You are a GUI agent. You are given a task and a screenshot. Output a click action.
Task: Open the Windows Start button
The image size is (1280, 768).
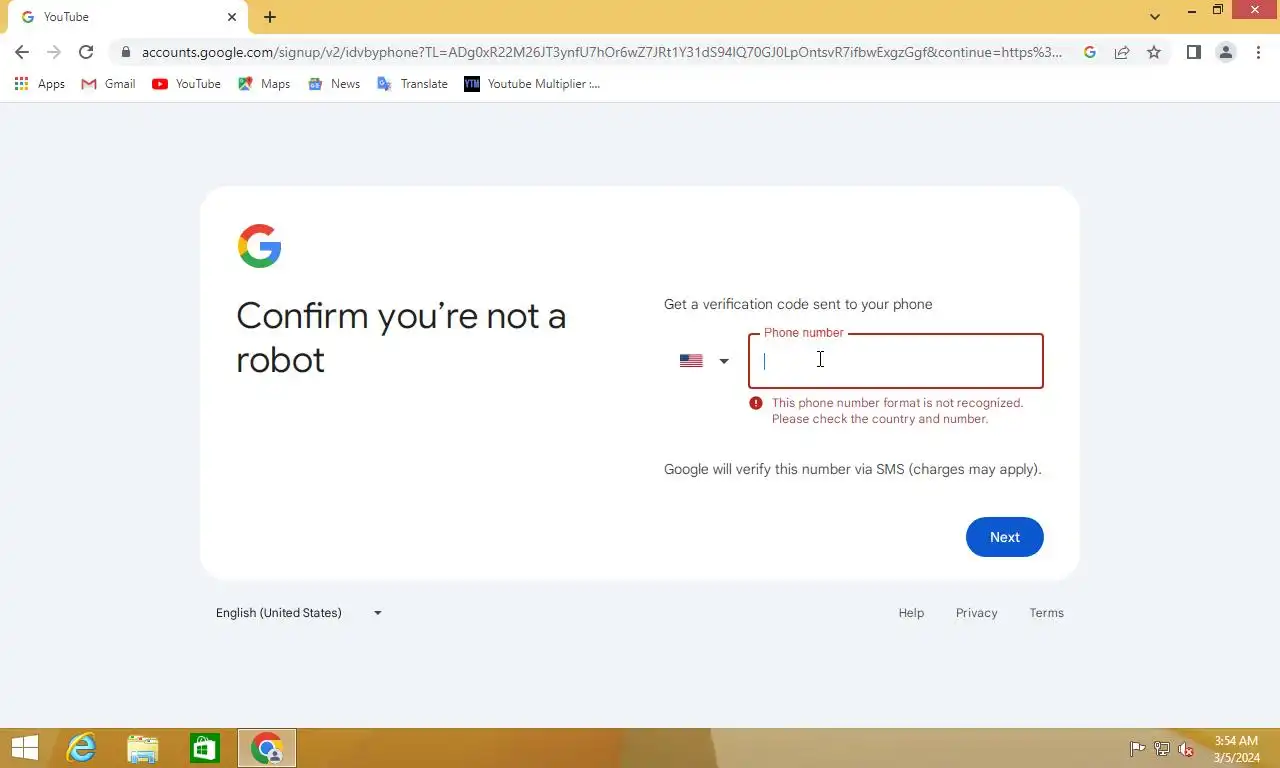point(24,748)
